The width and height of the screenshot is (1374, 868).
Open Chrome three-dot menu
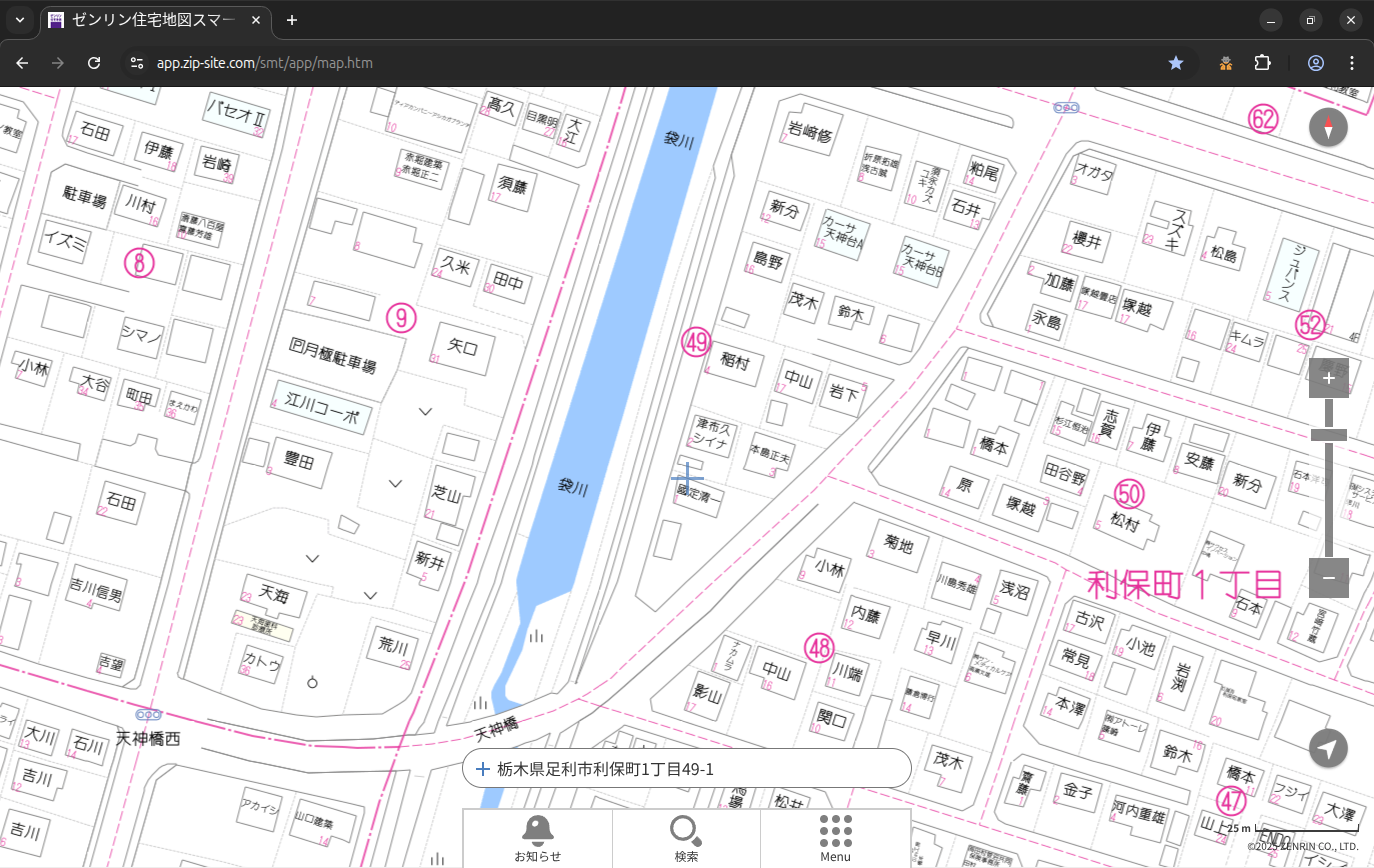pos(1352,63)
